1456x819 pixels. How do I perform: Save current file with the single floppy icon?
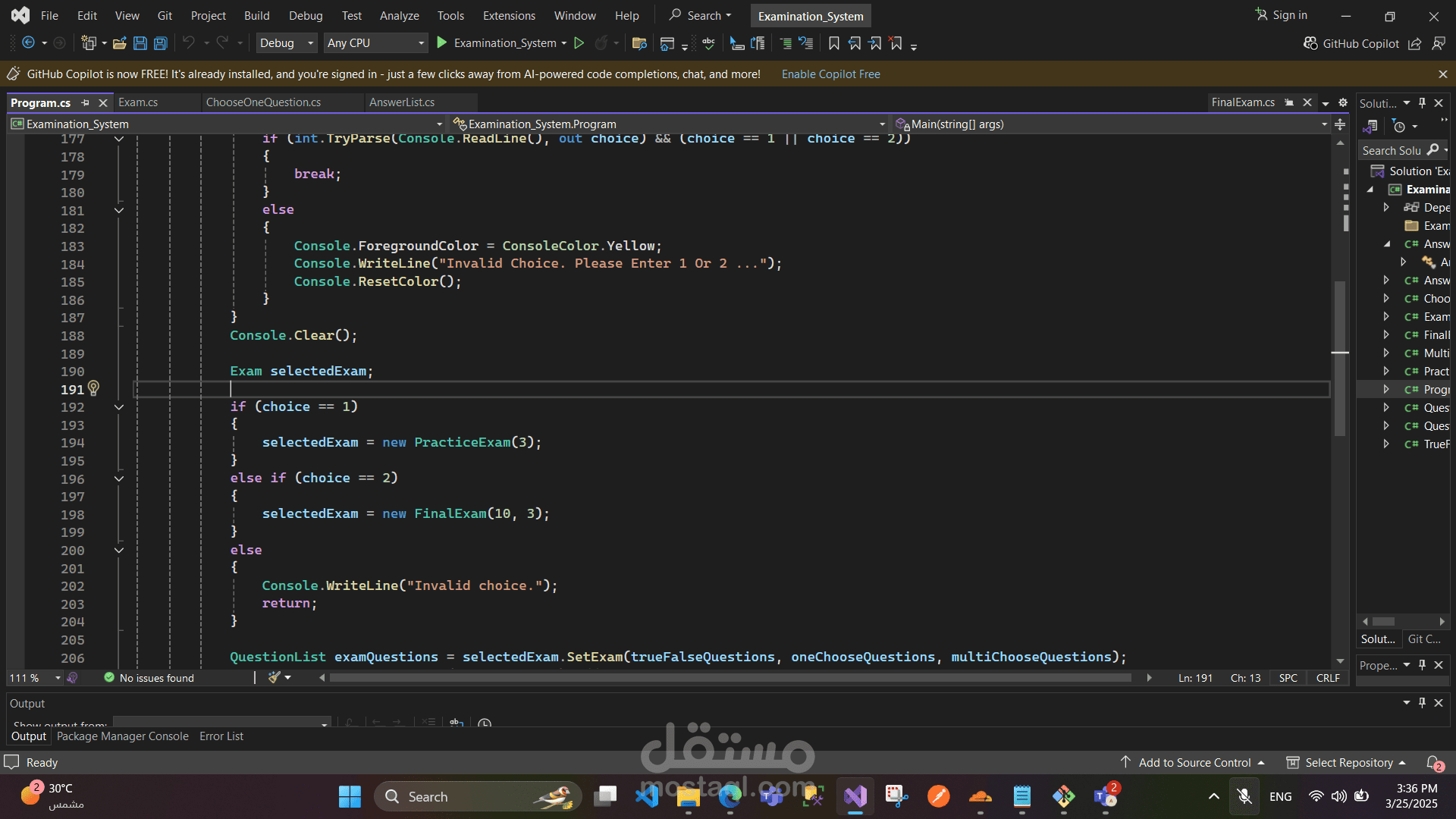(x=140, y=43)
